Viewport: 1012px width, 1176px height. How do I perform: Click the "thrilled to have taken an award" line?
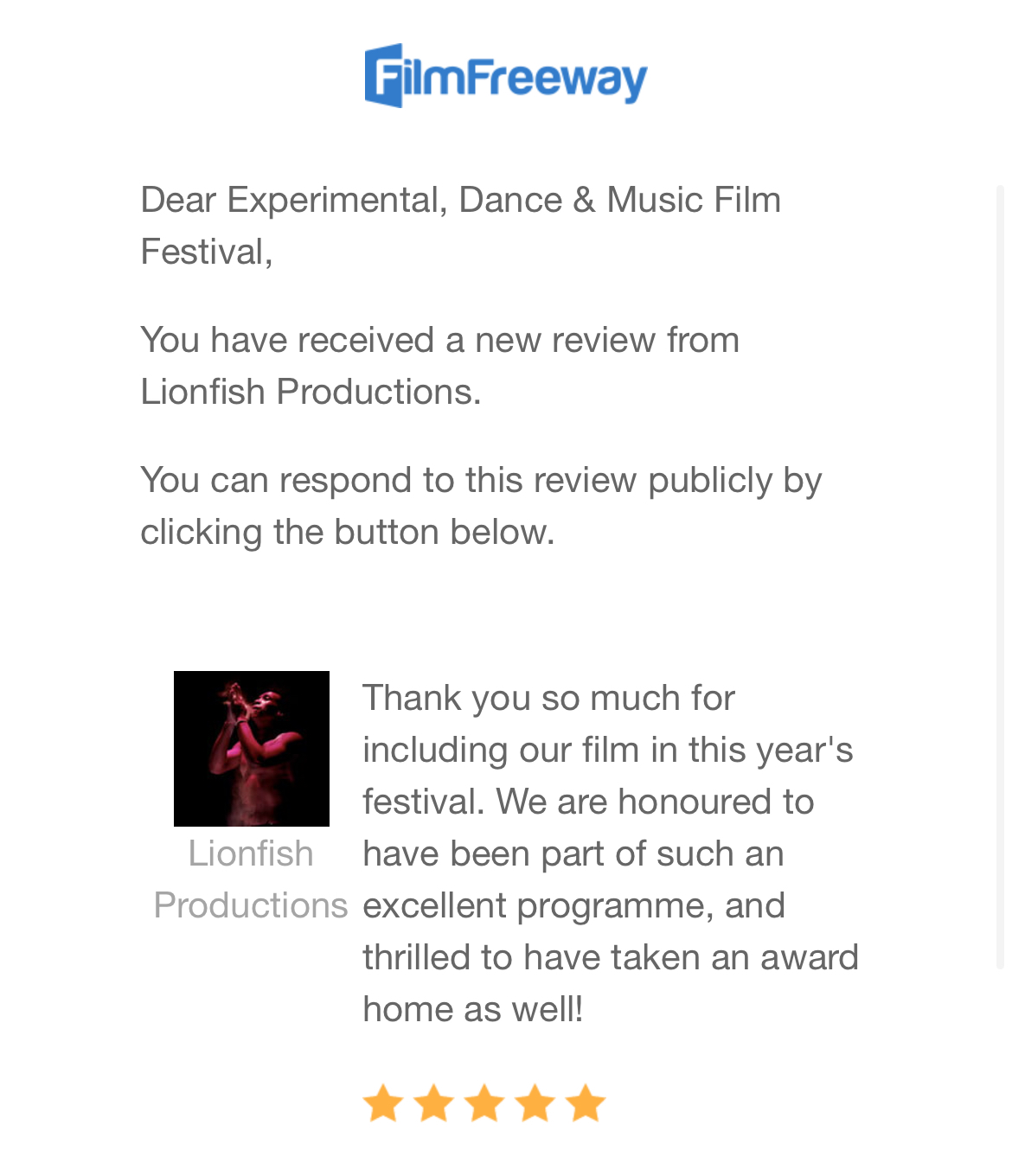coord(610,957)
